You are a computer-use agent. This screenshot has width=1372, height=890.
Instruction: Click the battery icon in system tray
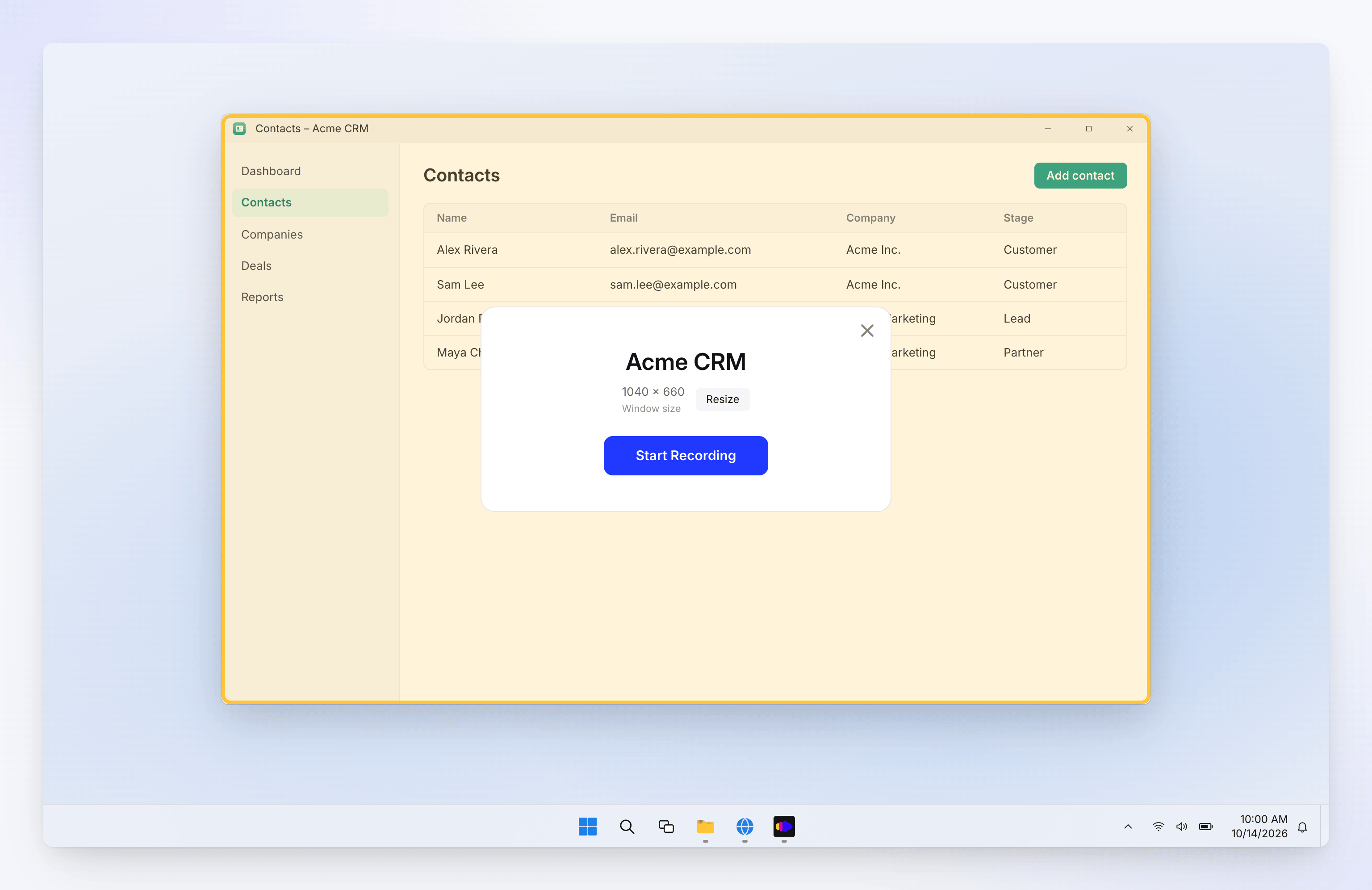[x=1205, y=827]
